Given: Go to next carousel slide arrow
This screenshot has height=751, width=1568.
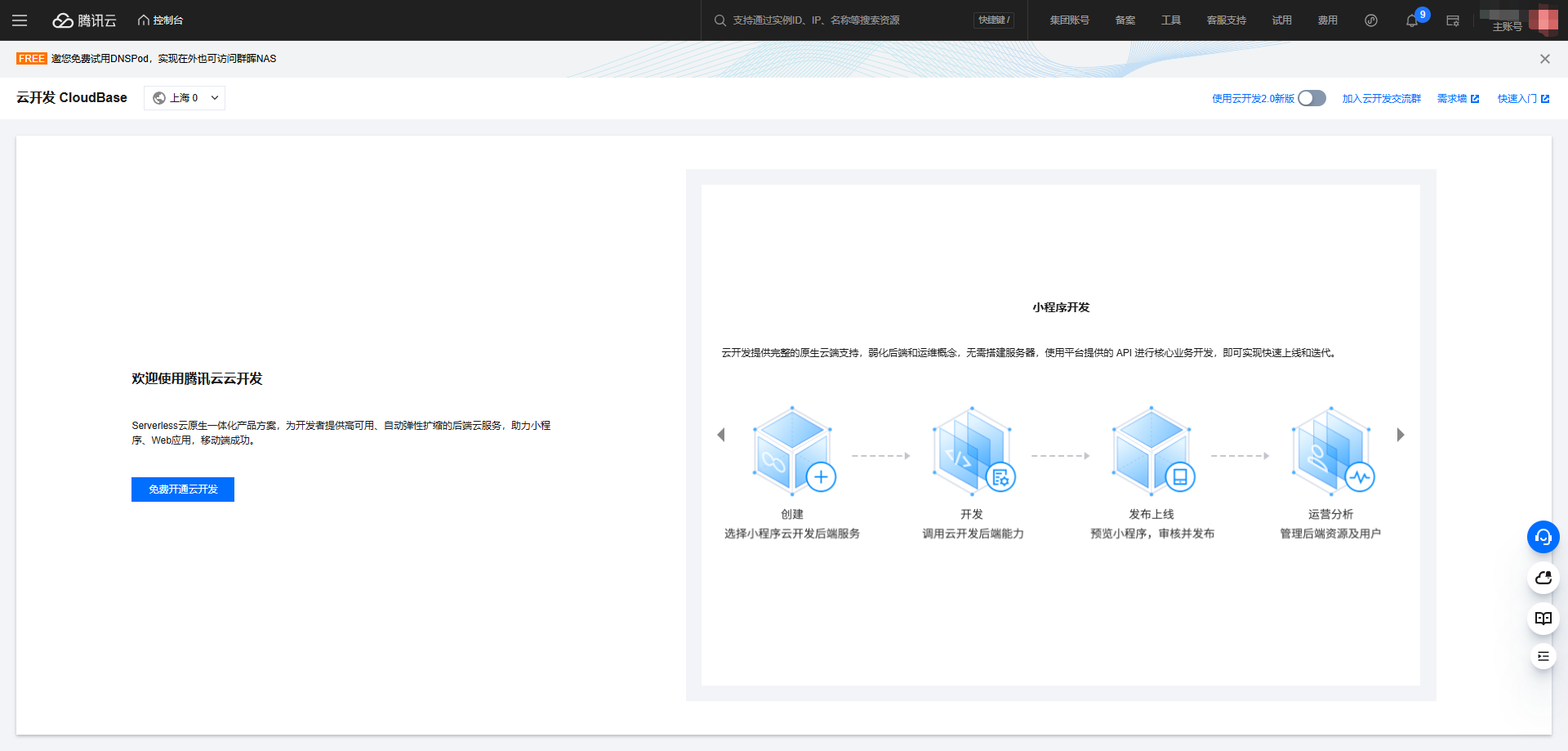Looking at the screenshot, I should point(1401,435).
